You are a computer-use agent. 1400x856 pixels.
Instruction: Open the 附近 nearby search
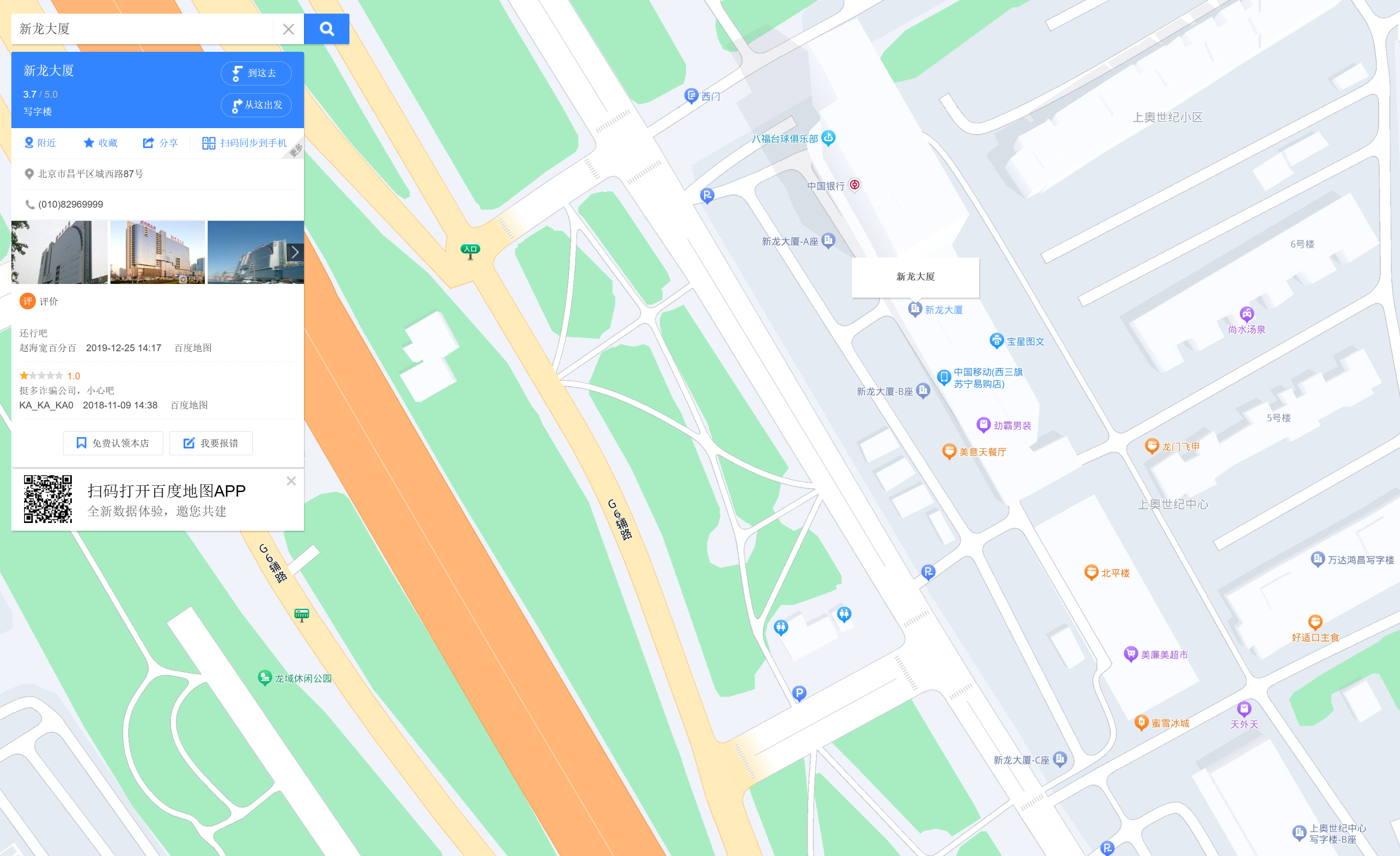coord(40,143)
